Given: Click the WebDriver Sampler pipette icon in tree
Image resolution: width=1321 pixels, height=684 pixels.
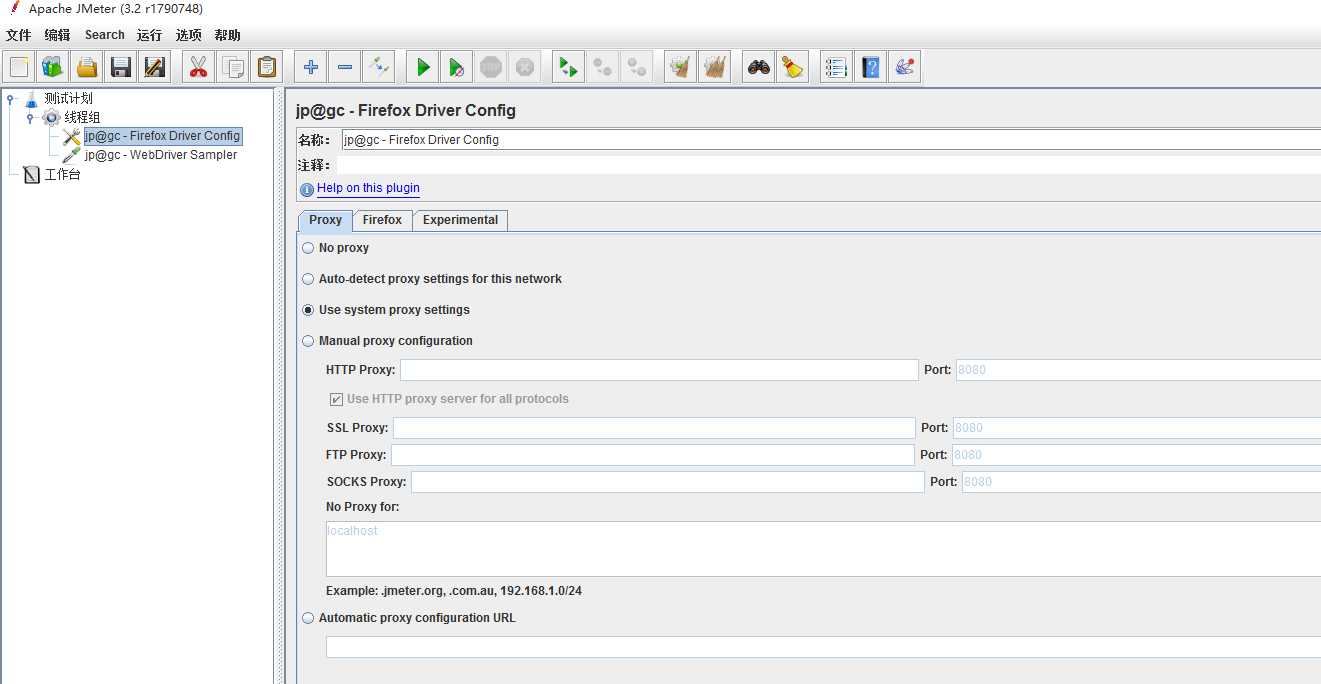Looking at the screenshot, I should pyautogui.click(x=71, y=155).
